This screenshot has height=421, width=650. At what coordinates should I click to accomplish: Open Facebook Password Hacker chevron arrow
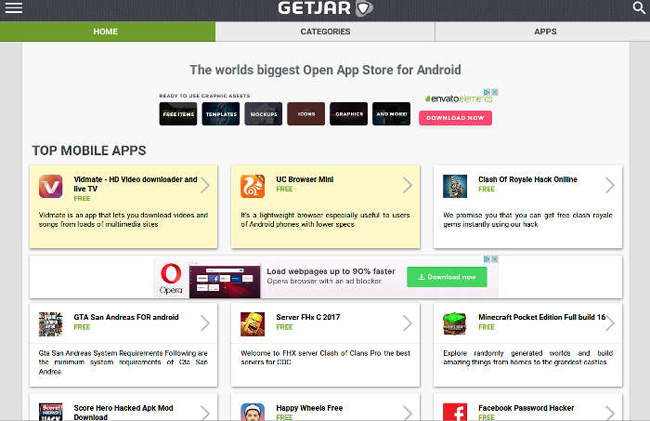[x=609, y=413]
